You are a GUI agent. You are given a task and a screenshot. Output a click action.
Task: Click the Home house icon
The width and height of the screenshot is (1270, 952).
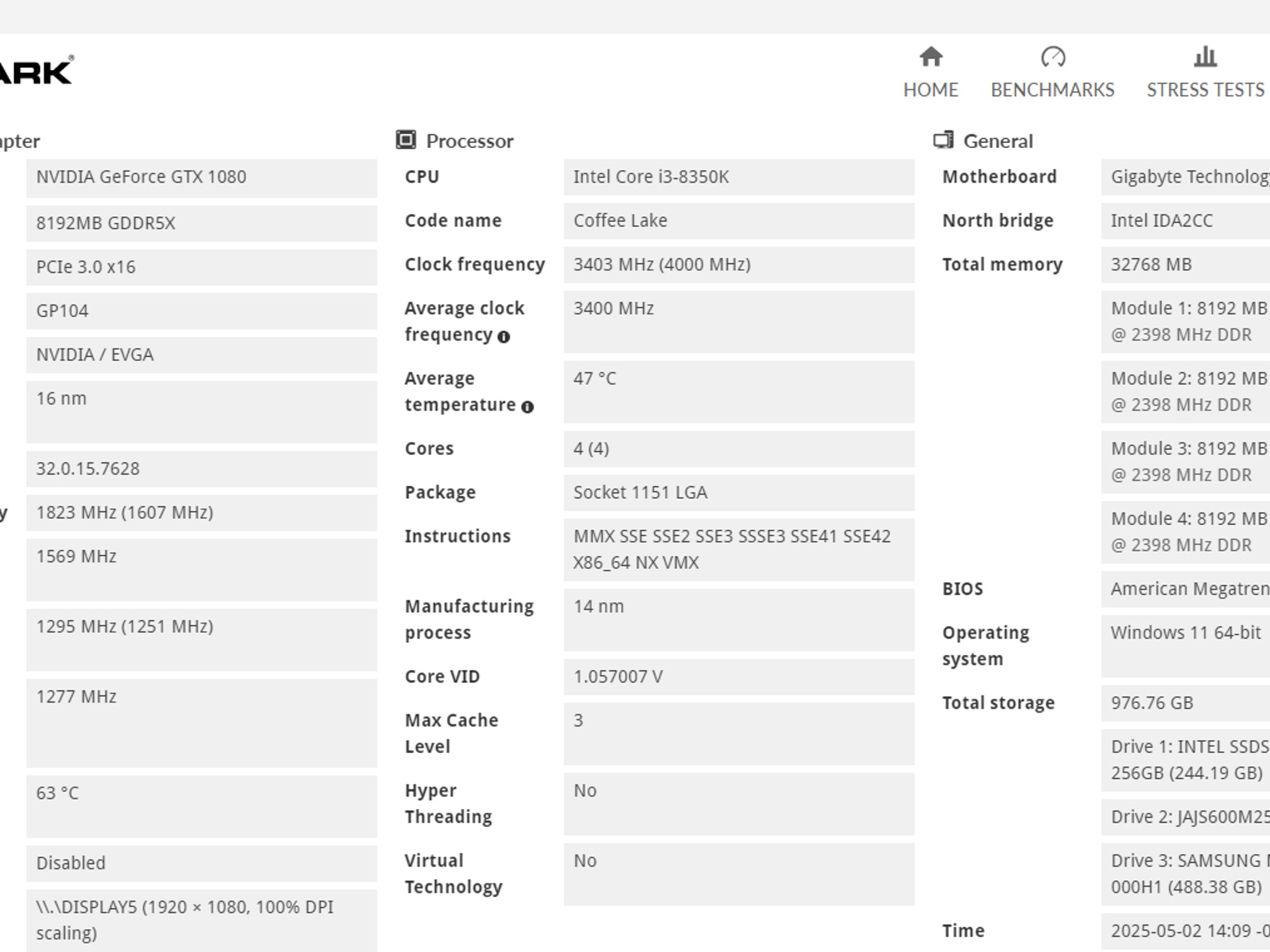coord(931,56)
